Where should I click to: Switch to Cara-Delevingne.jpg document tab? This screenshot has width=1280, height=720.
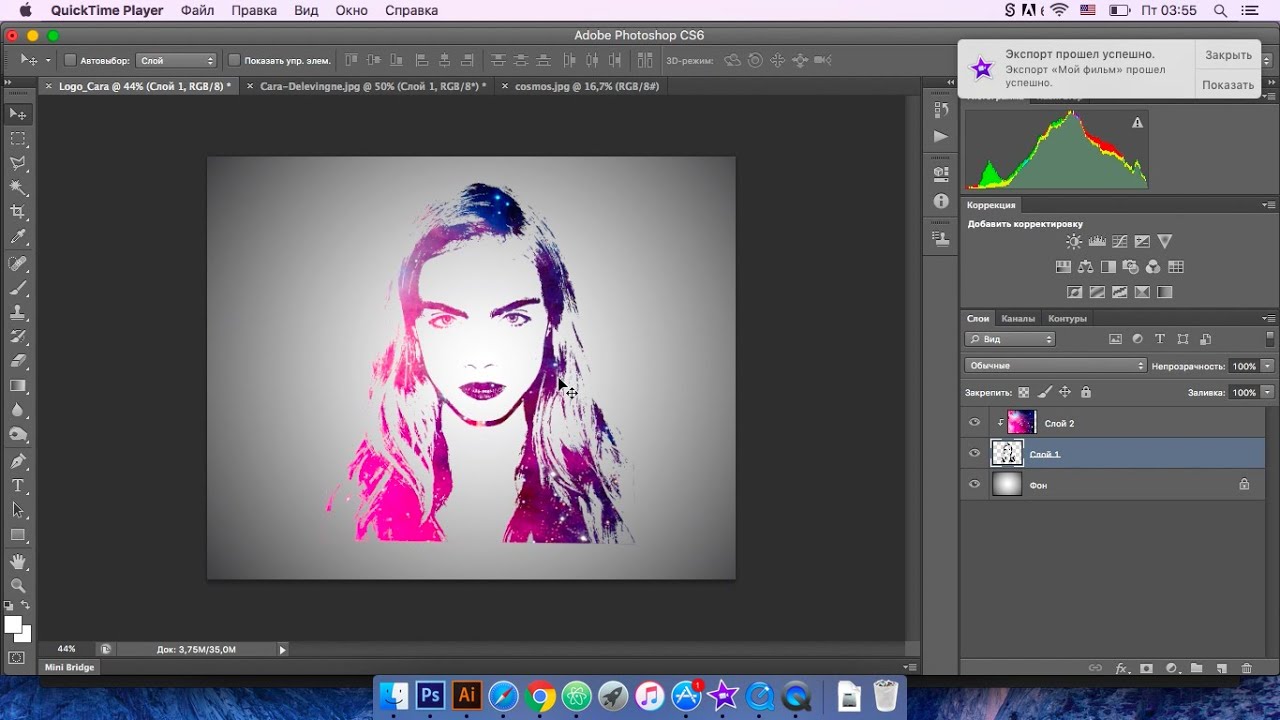click(x=373, y=86)
